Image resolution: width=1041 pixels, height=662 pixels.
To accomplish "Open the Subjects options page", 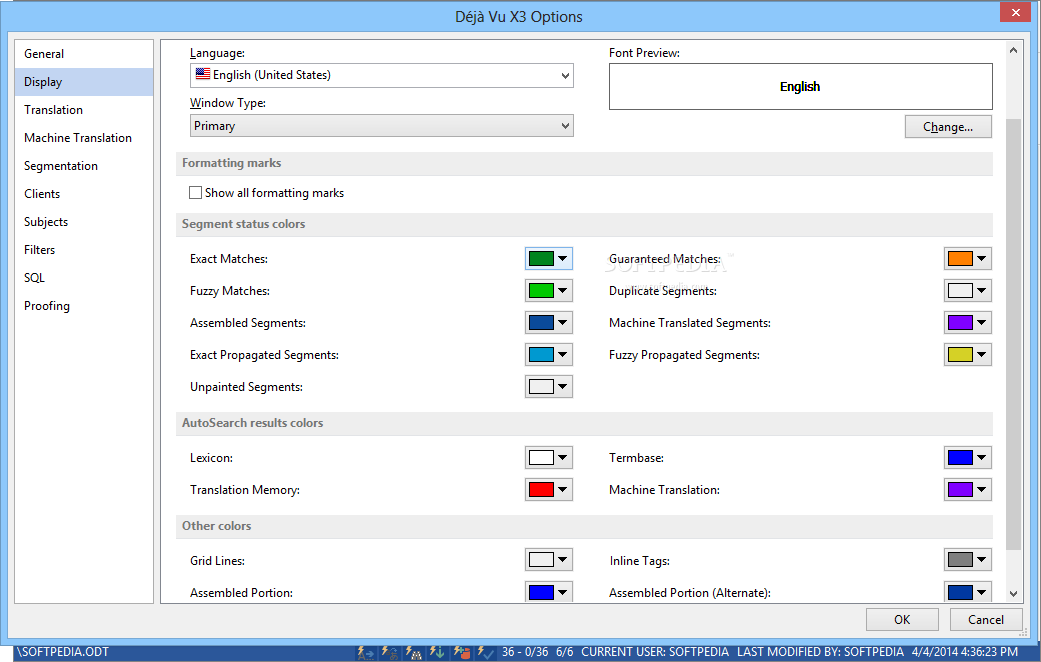I will pyautogui.click(x=84, y=222).
